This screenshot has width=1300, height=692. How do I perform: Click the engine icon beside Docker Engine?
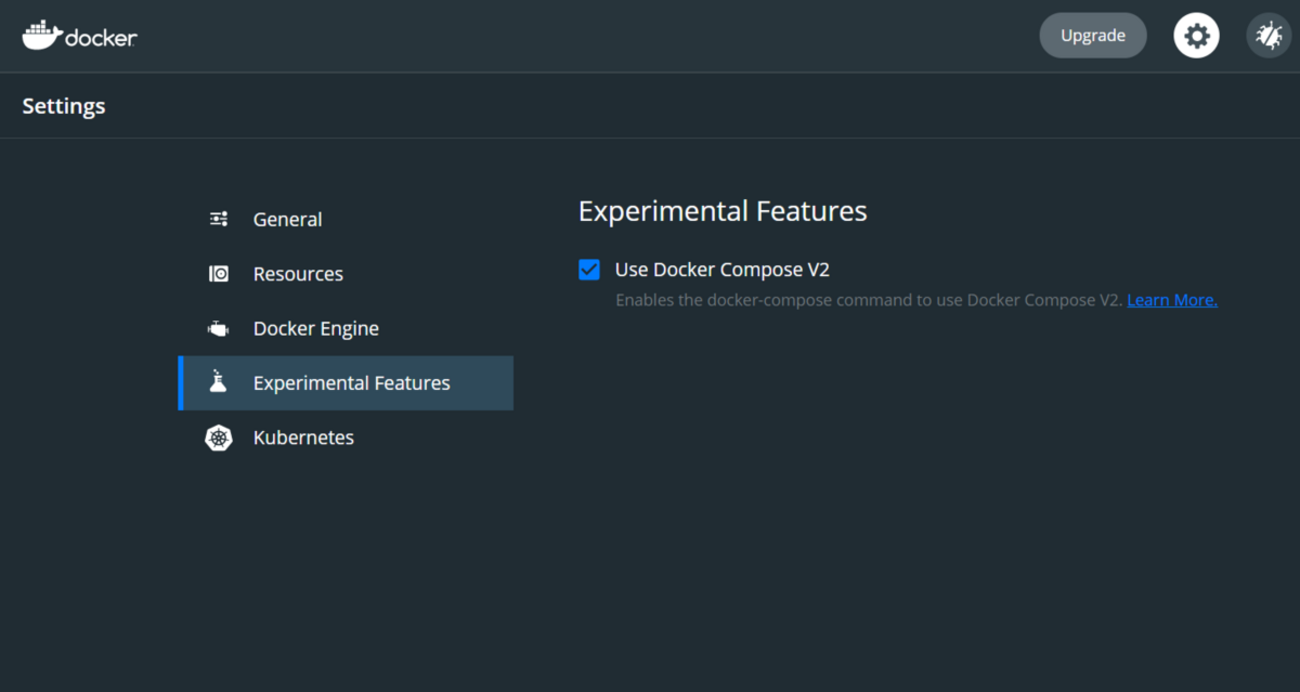[x=218, y=329]
